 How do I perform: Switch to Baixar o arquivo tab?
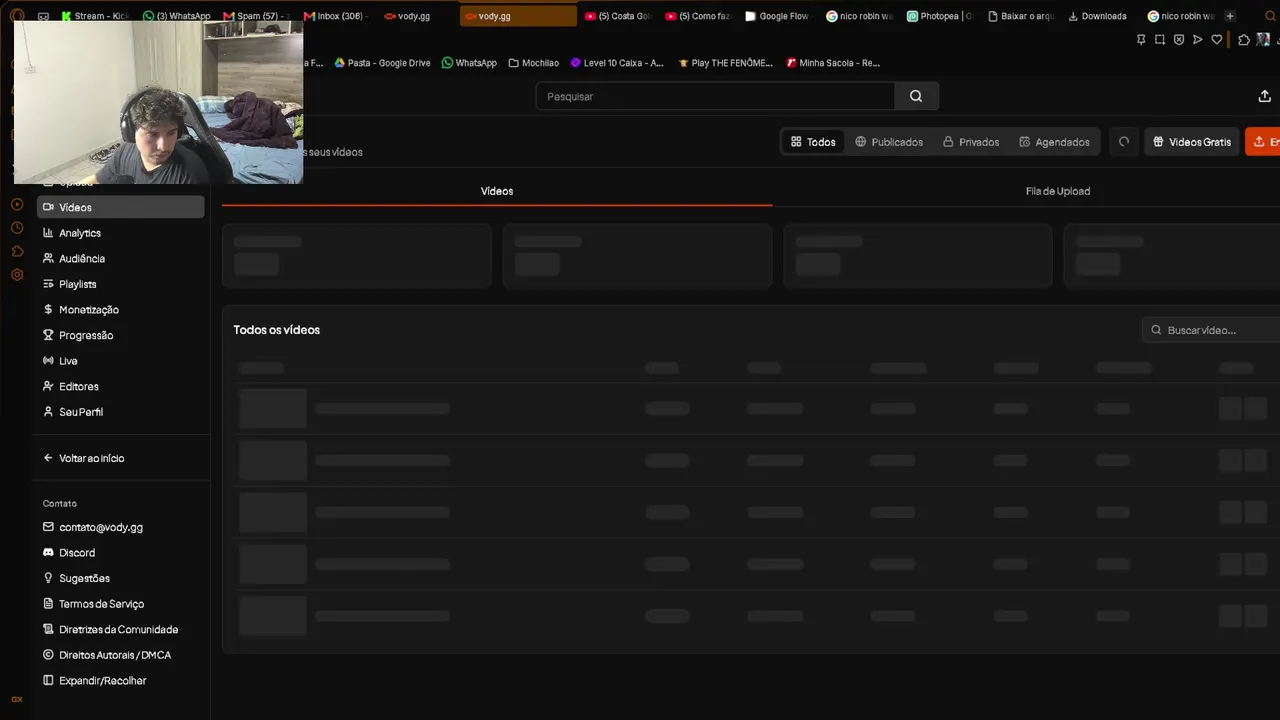tap(1021, 16)
